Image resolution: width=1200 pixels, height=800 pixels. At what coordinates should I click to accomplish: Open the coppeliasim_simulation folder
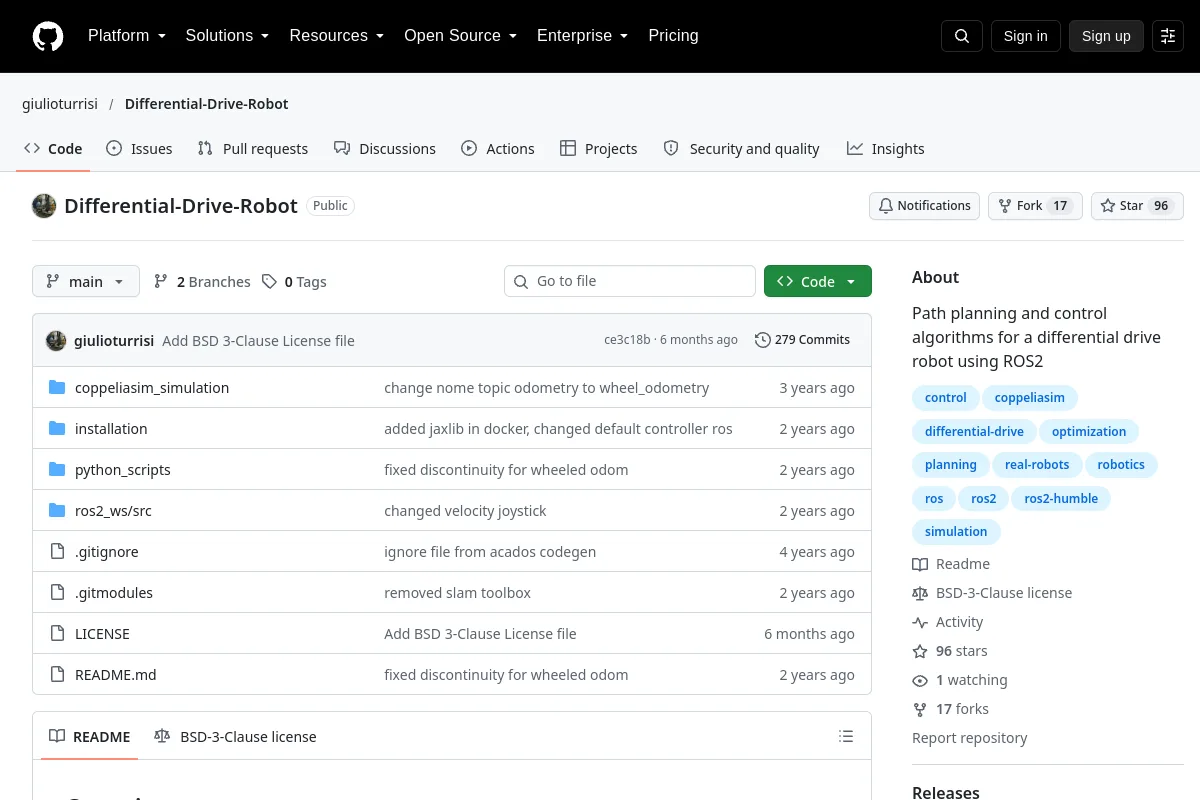coord(152,388)
